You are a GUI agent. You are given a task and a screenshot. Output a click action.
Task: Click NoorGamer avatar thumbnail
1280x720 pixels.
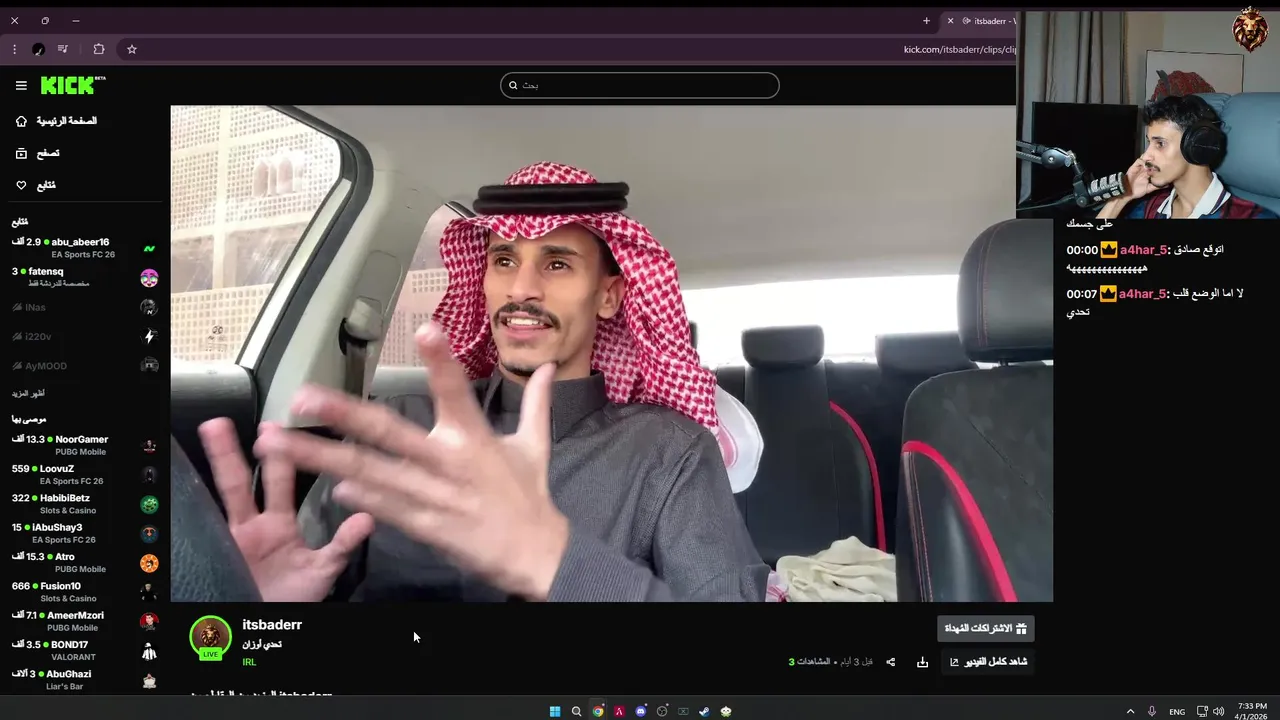[149, 446]
